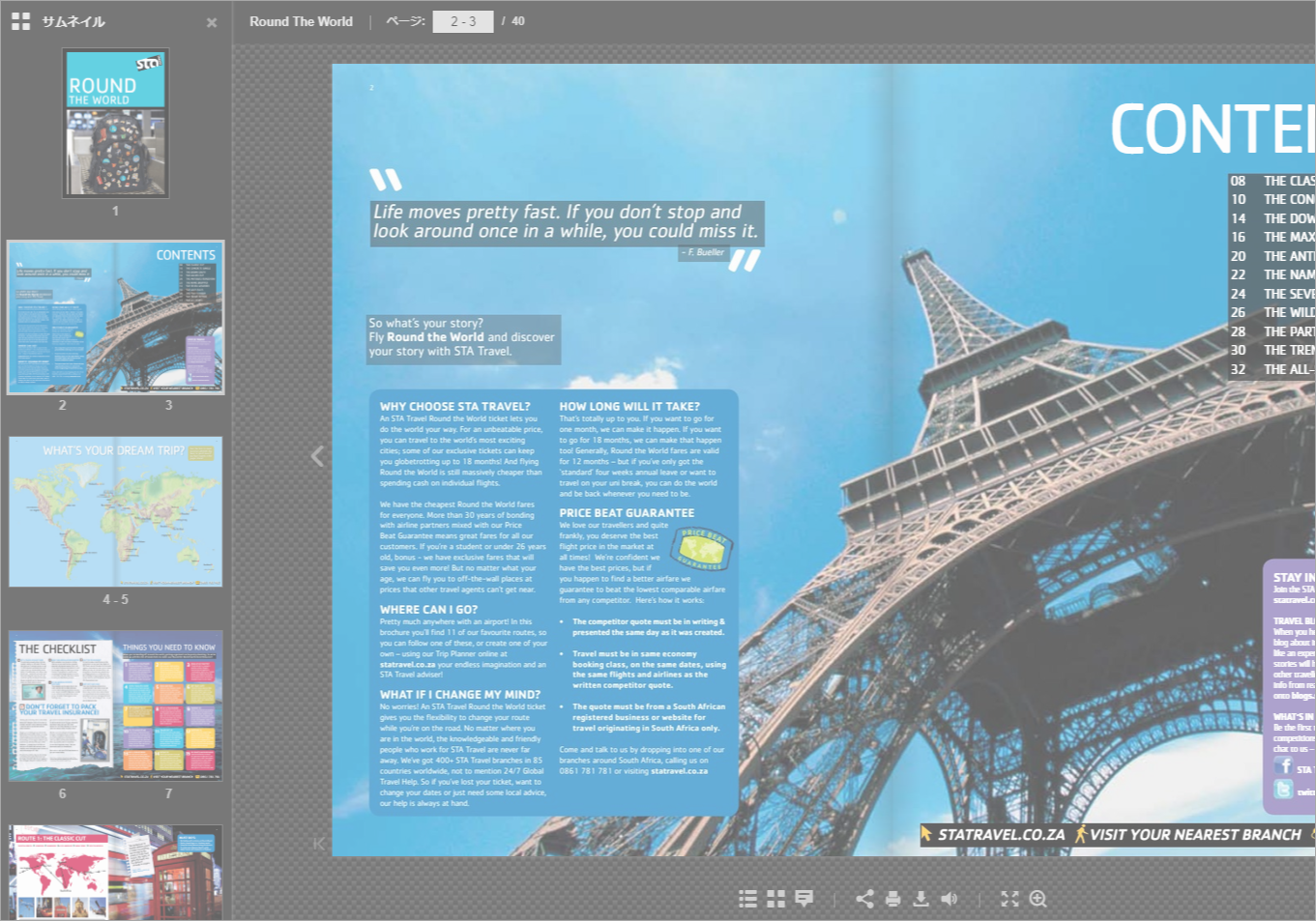Viewport: 1316px width, 921px height.
Task: Switch to fullscreen mode
Action: pyautogui.click(x=1009, y=899)
